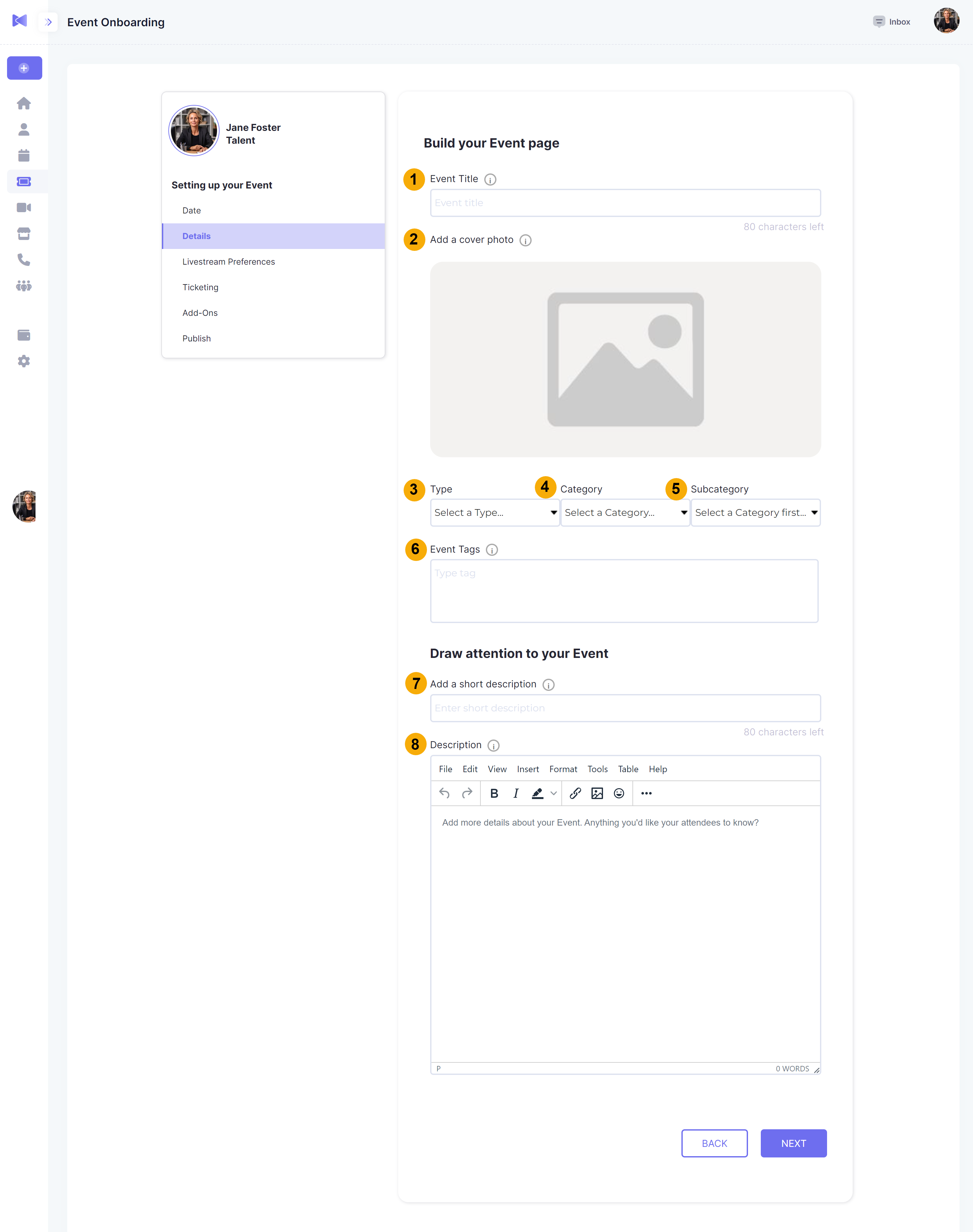Click the cover photo placeholder to upload
The width and height of the screenshot is (973, 1232).
pyautogui.click(x=625, y=359)
